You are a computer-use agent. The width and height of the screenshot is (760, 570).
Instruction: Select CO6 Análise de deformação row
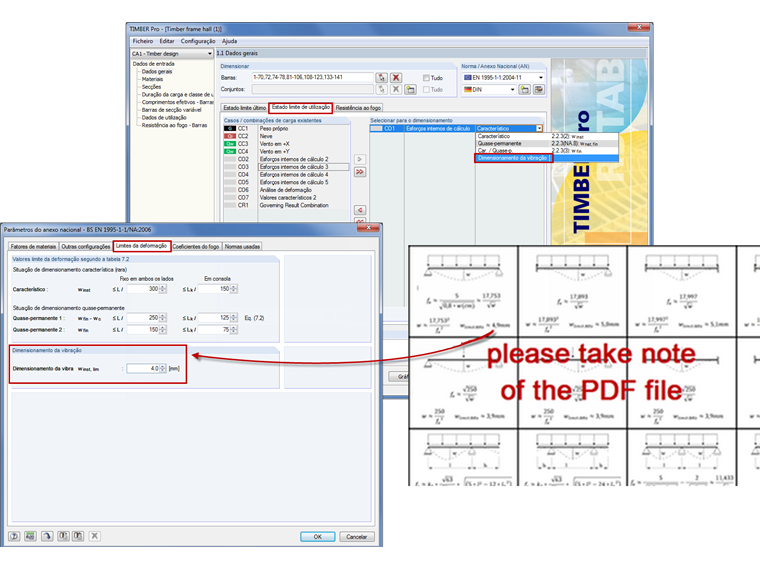(x=286, y=190)
